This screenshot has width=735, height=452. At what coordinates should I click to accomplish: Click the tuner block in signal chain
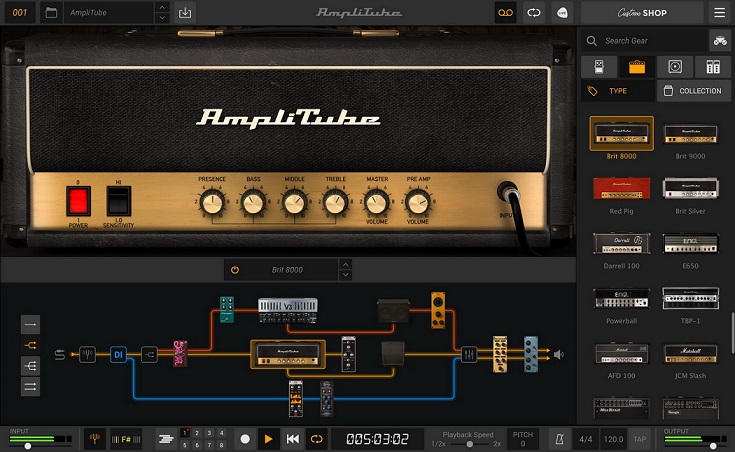[87, 354]
